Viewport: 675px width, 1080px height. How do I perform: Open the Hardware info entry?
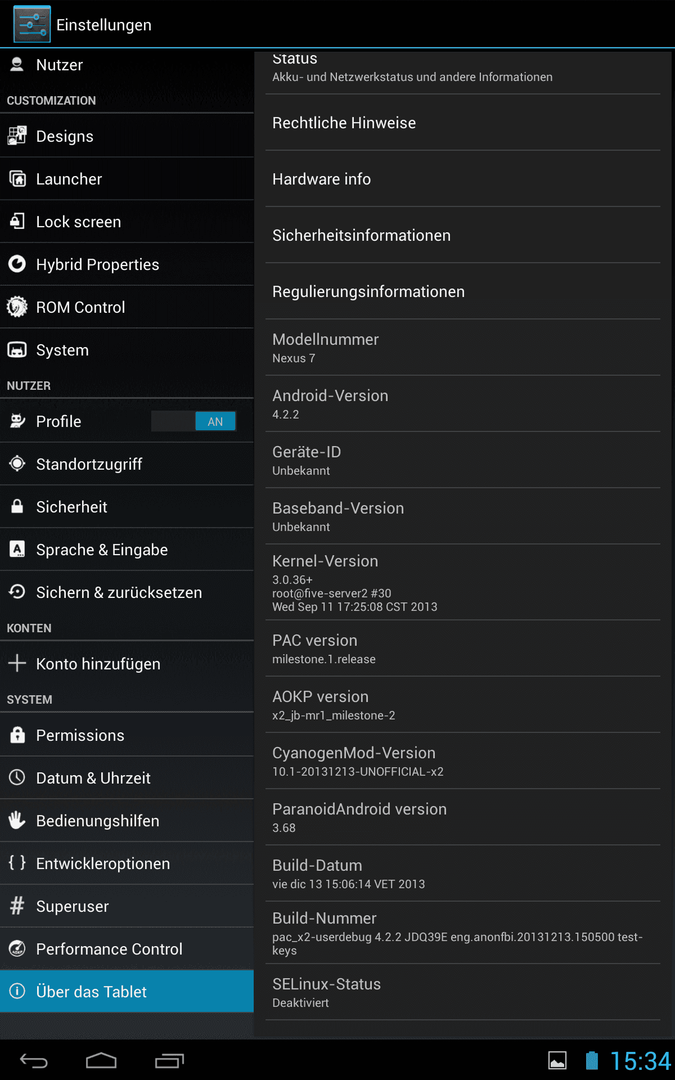pyautogui.click(x=463, y=179)
